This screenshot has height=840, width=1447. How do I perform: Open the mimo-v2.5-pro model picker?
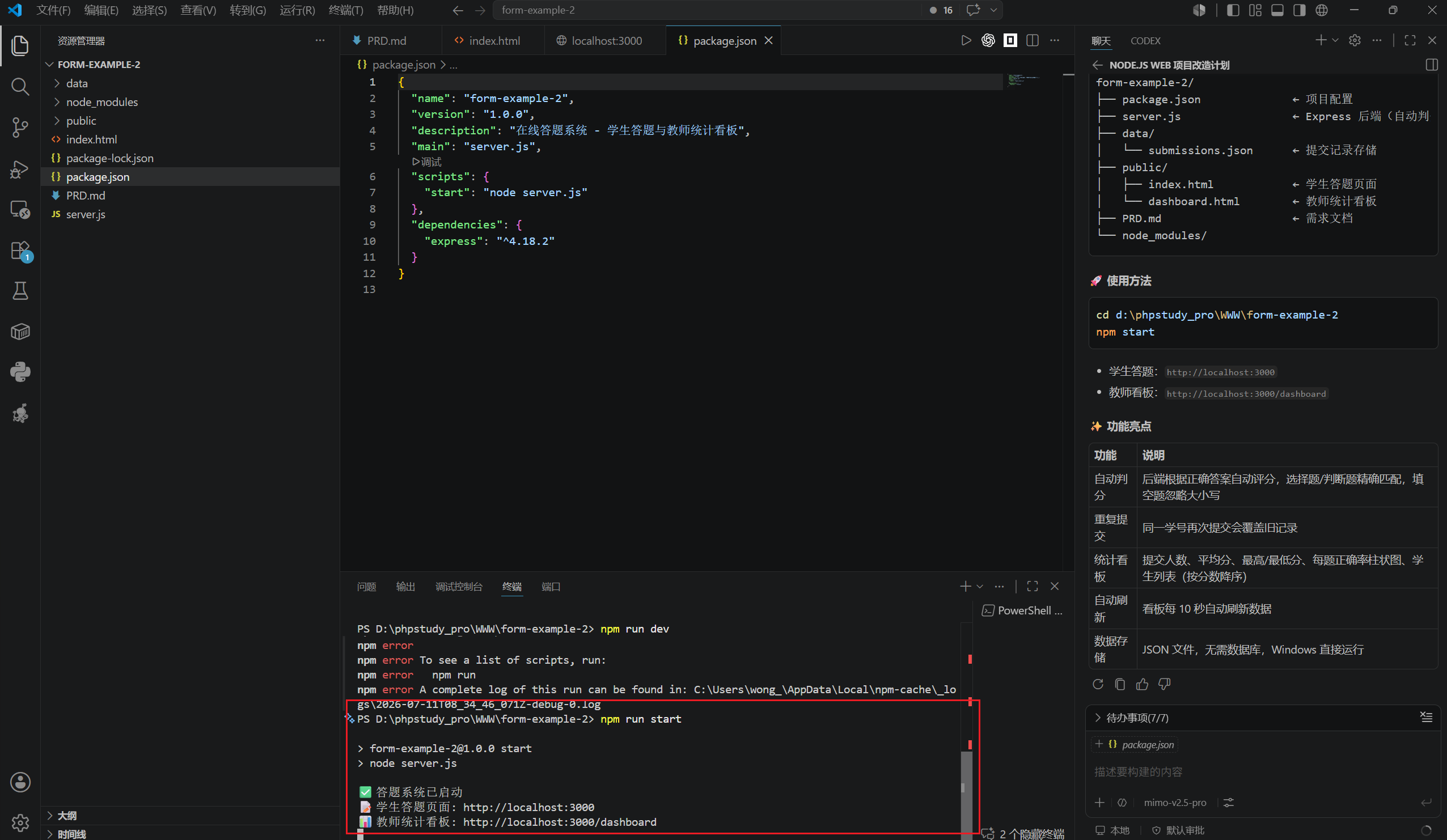(1175, 803)
